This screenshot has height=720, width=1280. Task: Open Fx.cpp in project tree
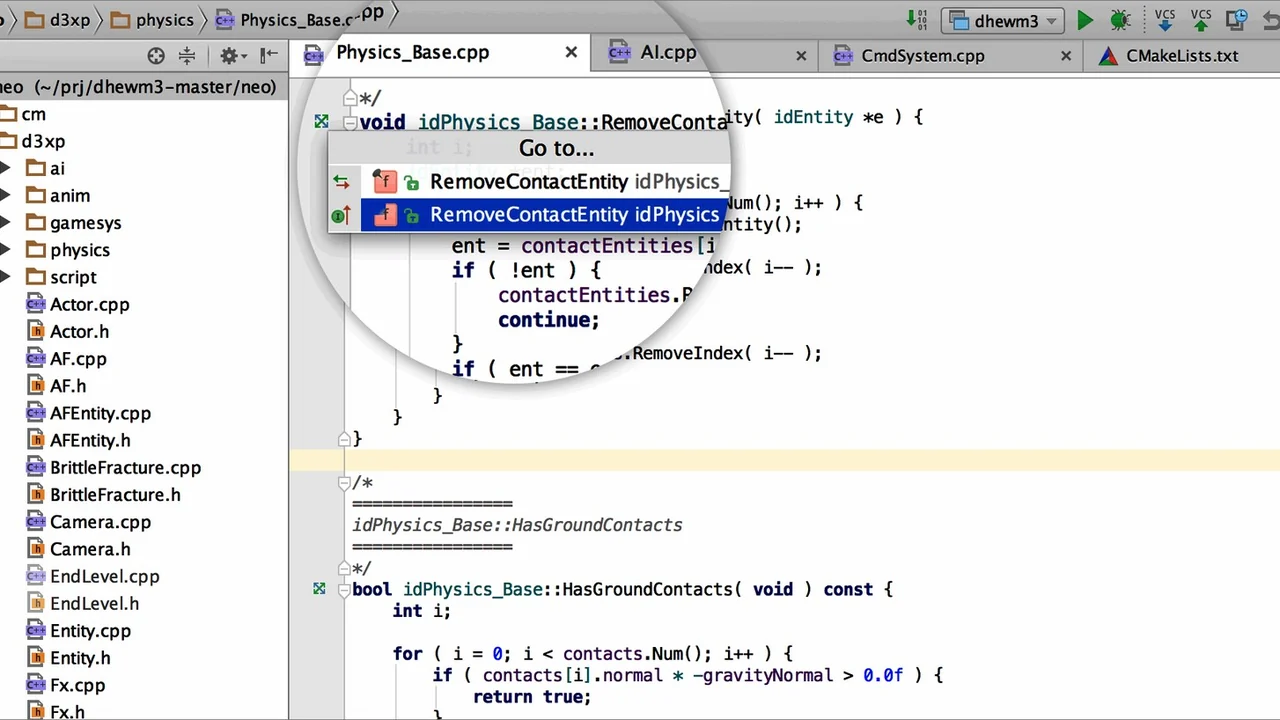(77, 685)
